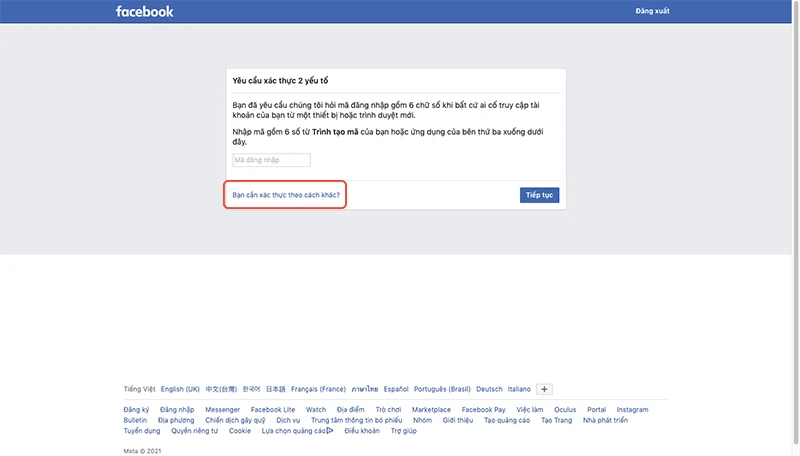The image size is (800, 456).
Task: Choose the 中文(台灣) language
Action: click(221, 389)
